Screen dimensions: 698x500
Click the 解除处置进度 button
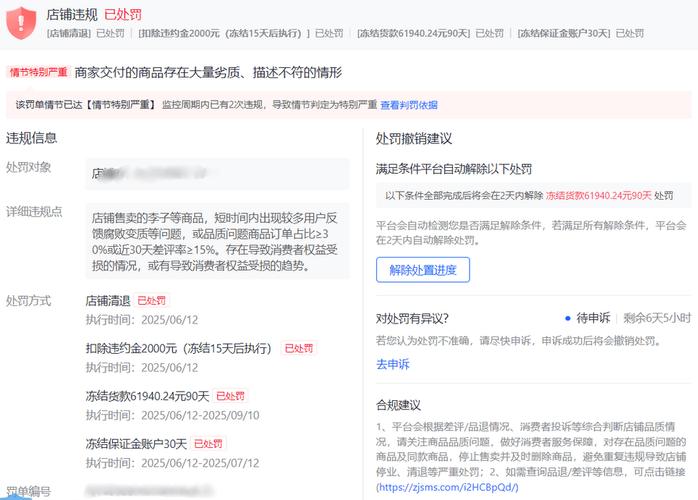(x=422, y=270)
